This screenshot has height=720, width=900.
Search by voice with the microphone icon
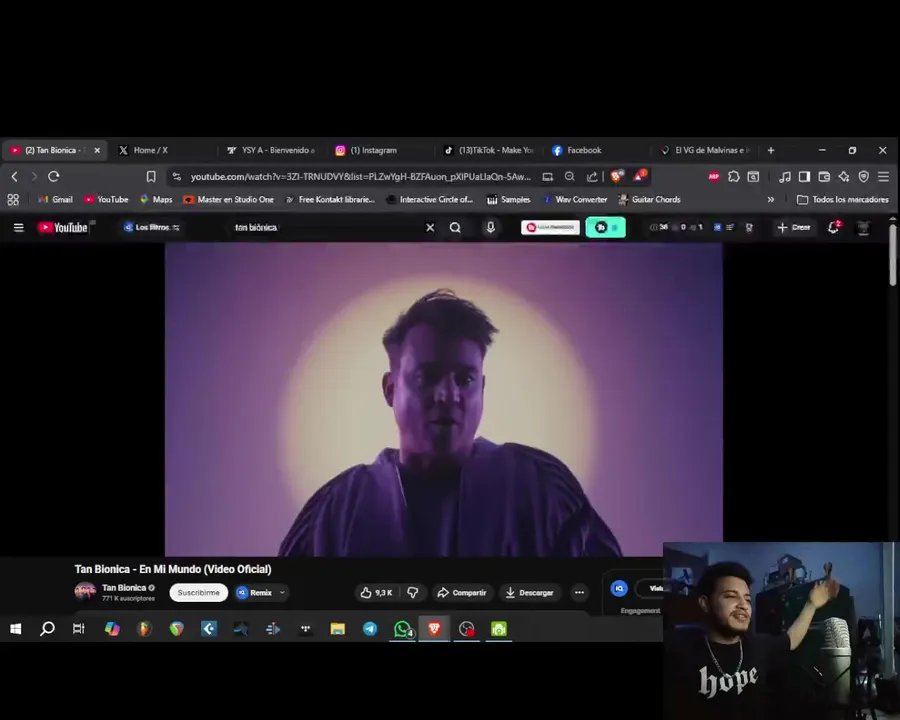(x=490, y=227)
